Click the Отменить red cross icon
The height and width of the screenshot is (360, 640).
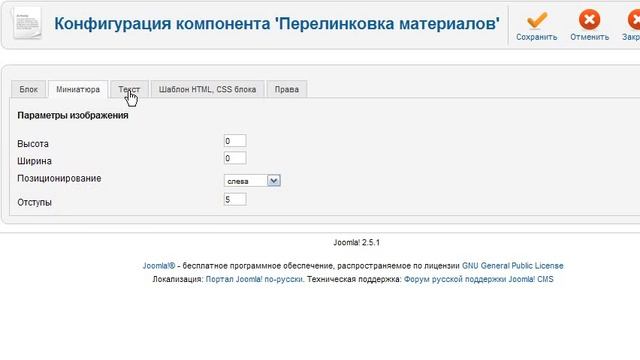589,20
